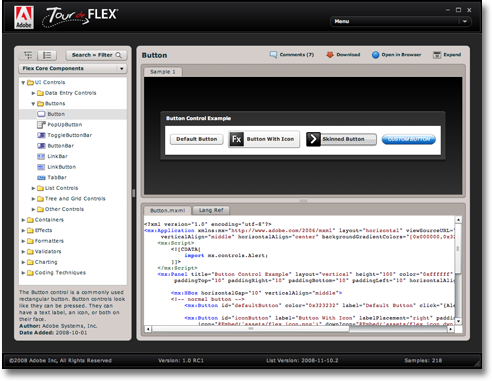Click the search magnifier icon

point(119,55)
